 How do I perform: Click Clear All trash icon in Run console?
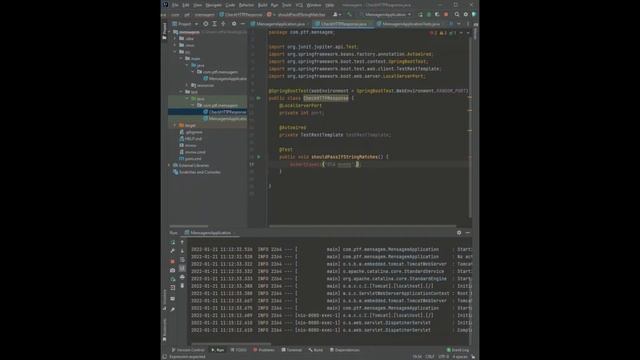(x=182, y=286)
